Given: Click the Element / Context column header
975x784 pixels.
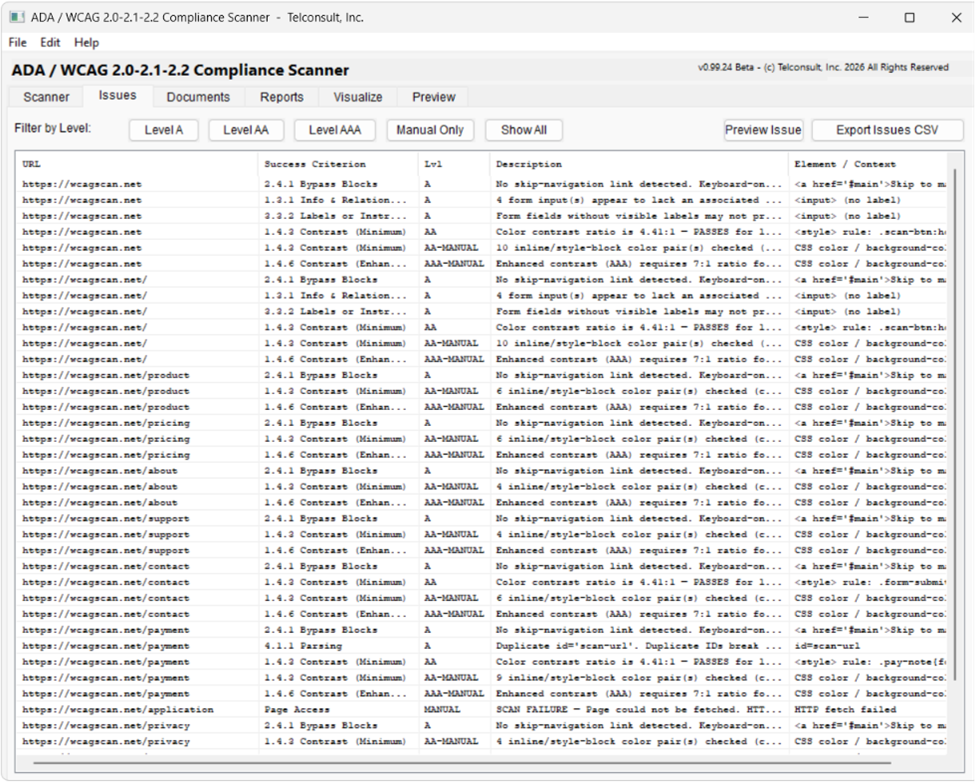Looking at the screenshot, I should (868, 164).
